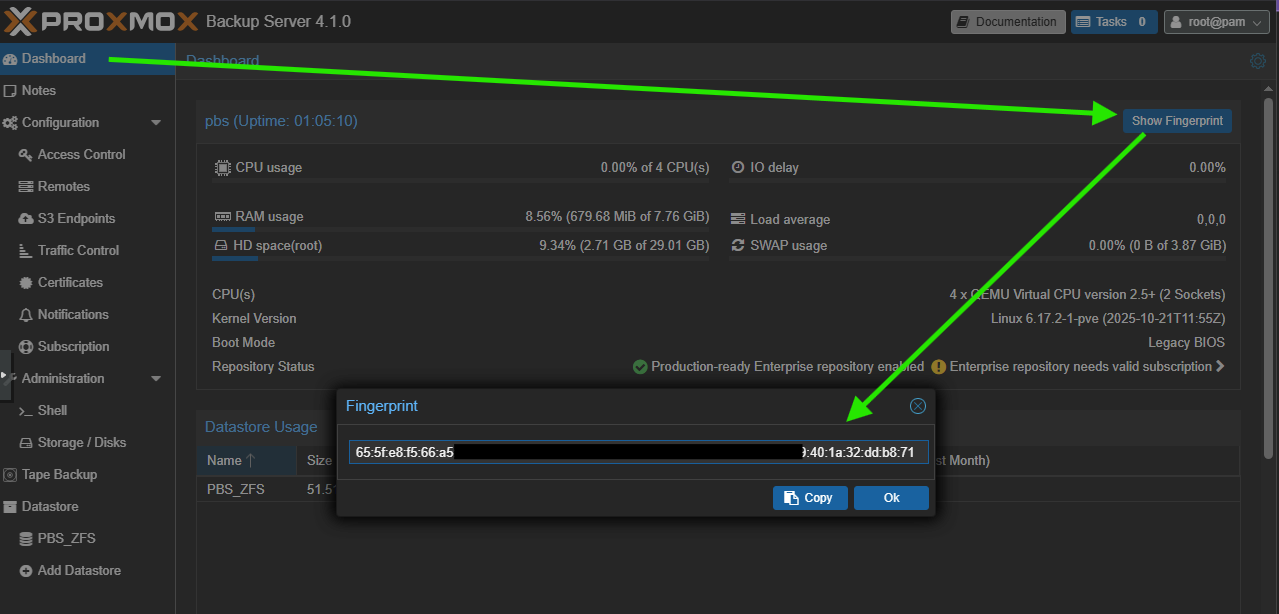This screenshot has width=1279, height=614.
Task: Collapse the Administration tree section
Action: tap(156, 379)
